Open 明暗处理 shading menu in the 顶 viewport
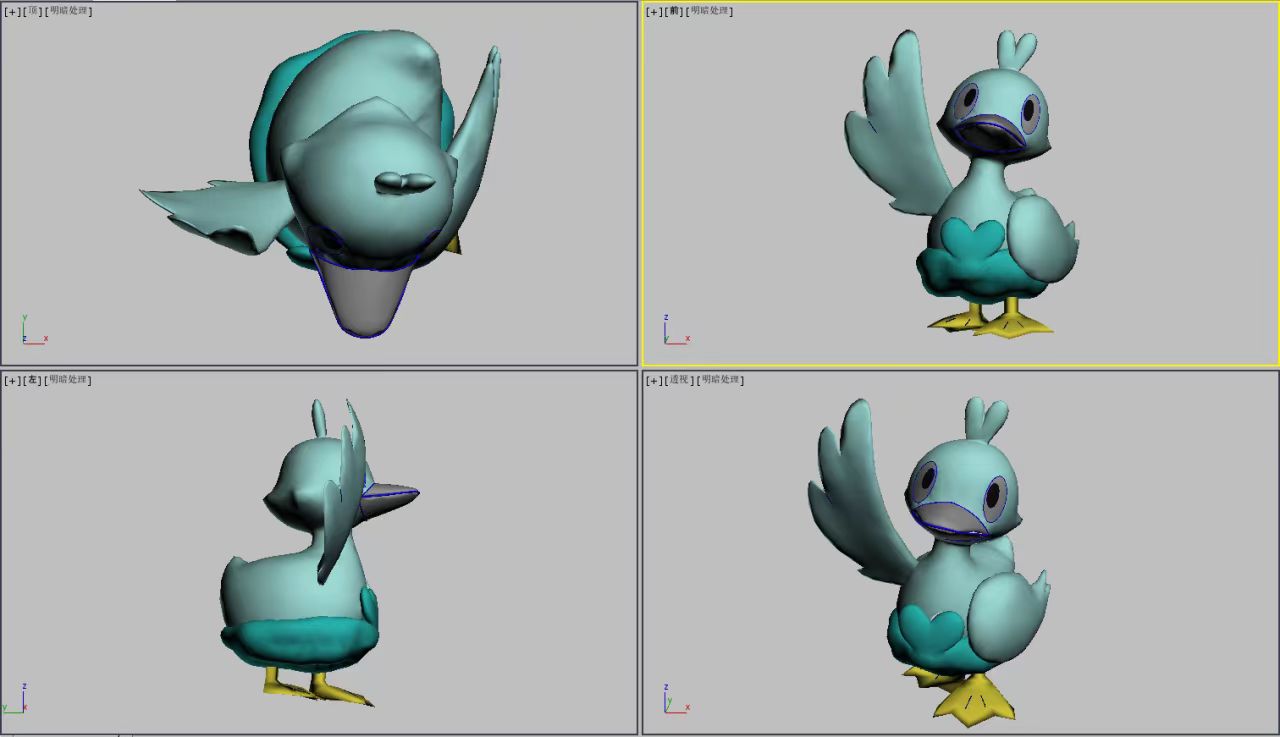Screen dimensions: 1280x737 (x=69, y=11)
